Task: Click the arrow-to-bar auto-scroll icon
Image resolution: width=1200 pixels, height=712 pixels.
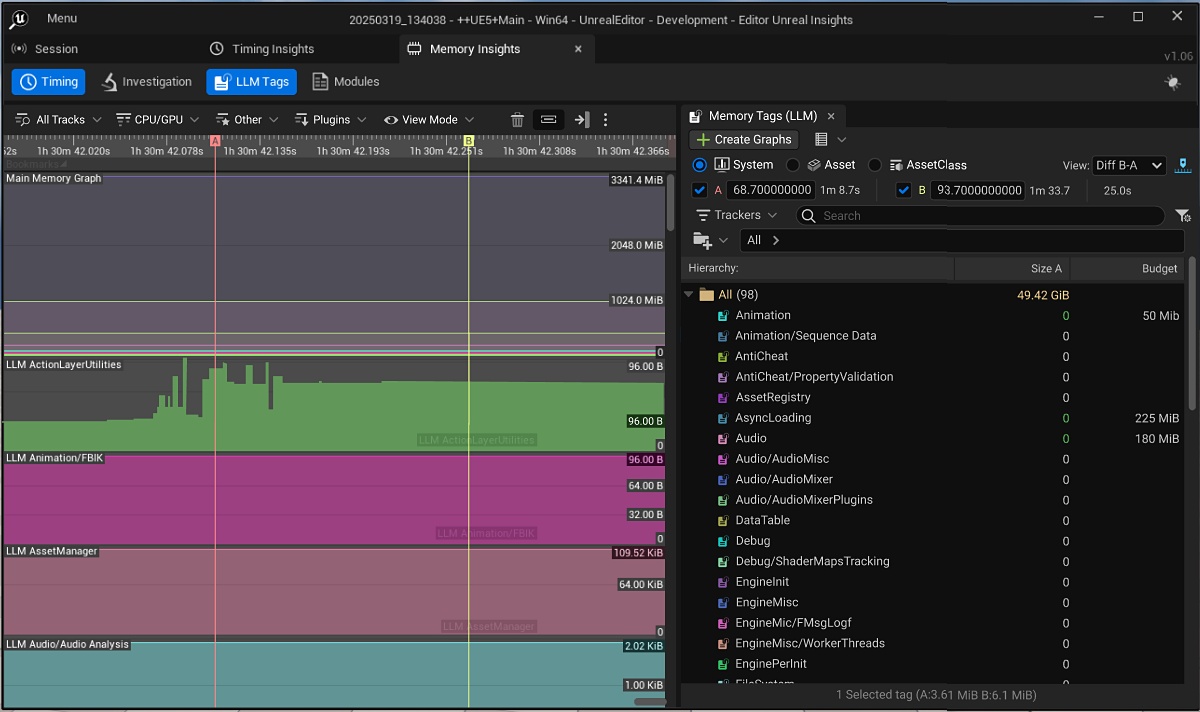Action: click(x=582, y=120)
